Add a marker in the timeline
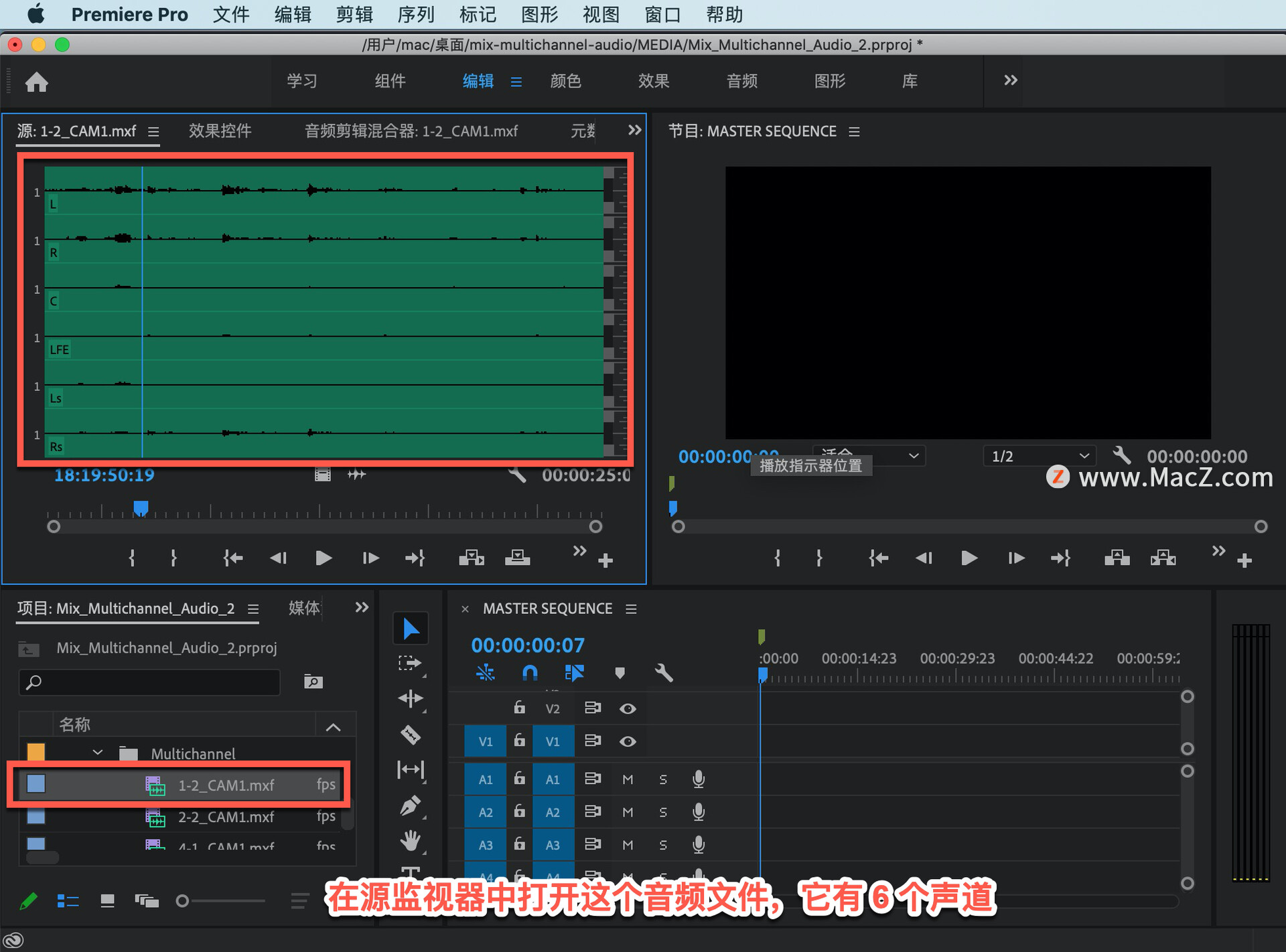The height and width of the screenshot is (952, 1286). [x=620, y=673]
